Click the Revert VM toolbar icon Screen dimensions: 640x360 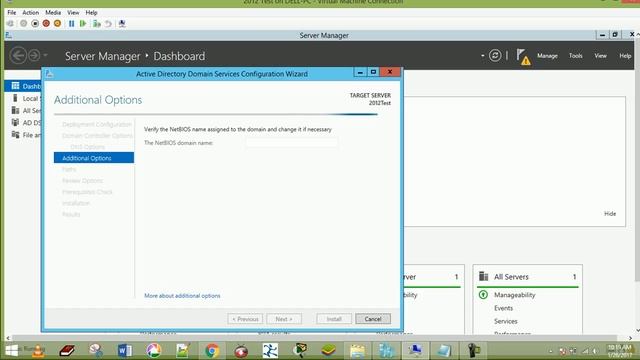click(x=108, y=24)
